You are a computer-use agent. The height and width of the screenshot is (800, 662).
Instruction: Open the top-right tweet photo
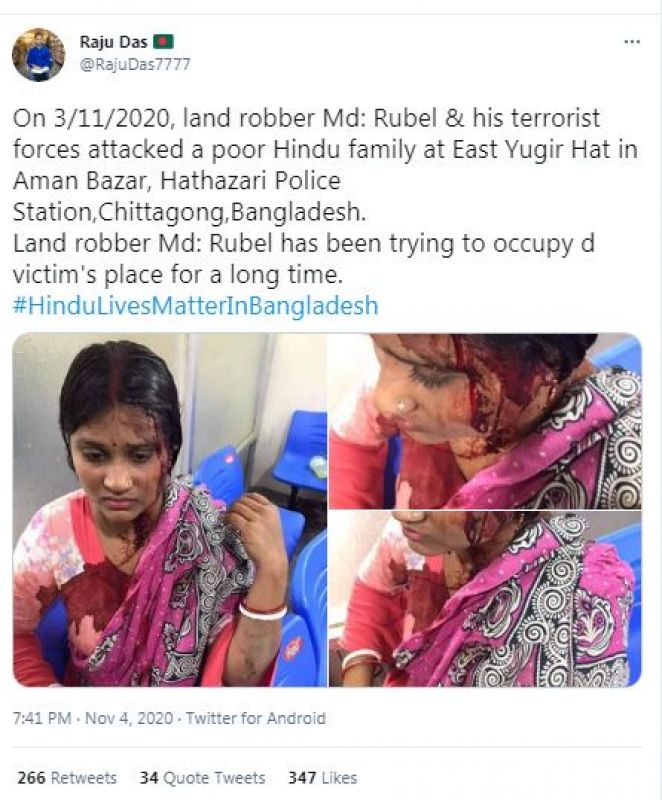click(x=485, y=421)
